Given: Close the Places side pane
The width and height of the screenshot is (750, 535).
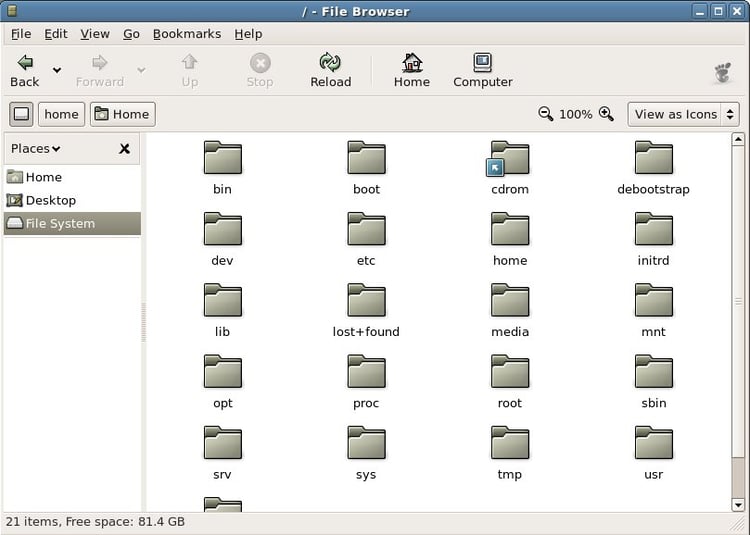Looking at the screenshot, I should pyautogui.click(x=124, y=149).
